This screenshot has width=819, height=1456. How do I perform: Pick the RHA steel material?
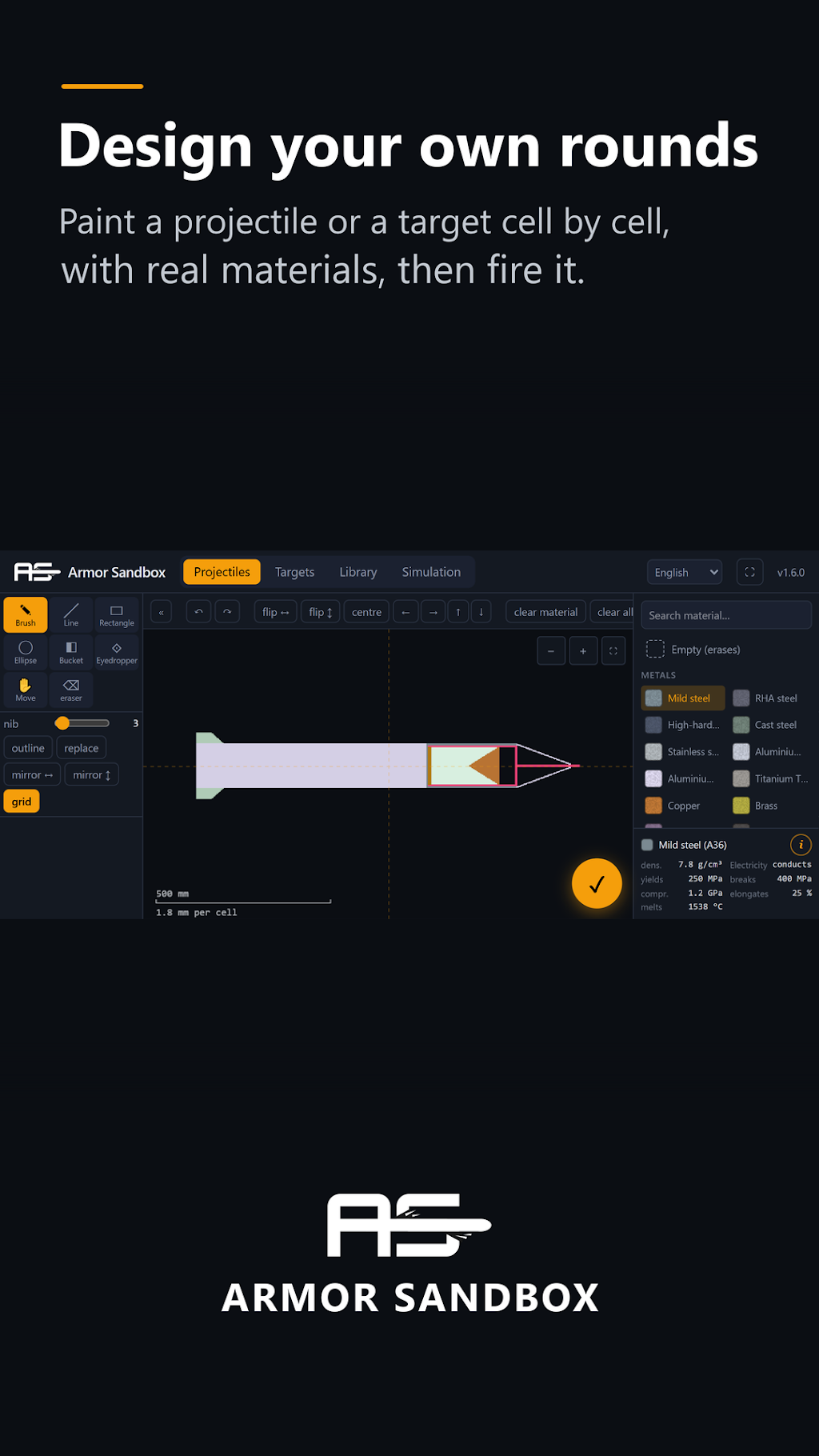click(x=770, y=698)
